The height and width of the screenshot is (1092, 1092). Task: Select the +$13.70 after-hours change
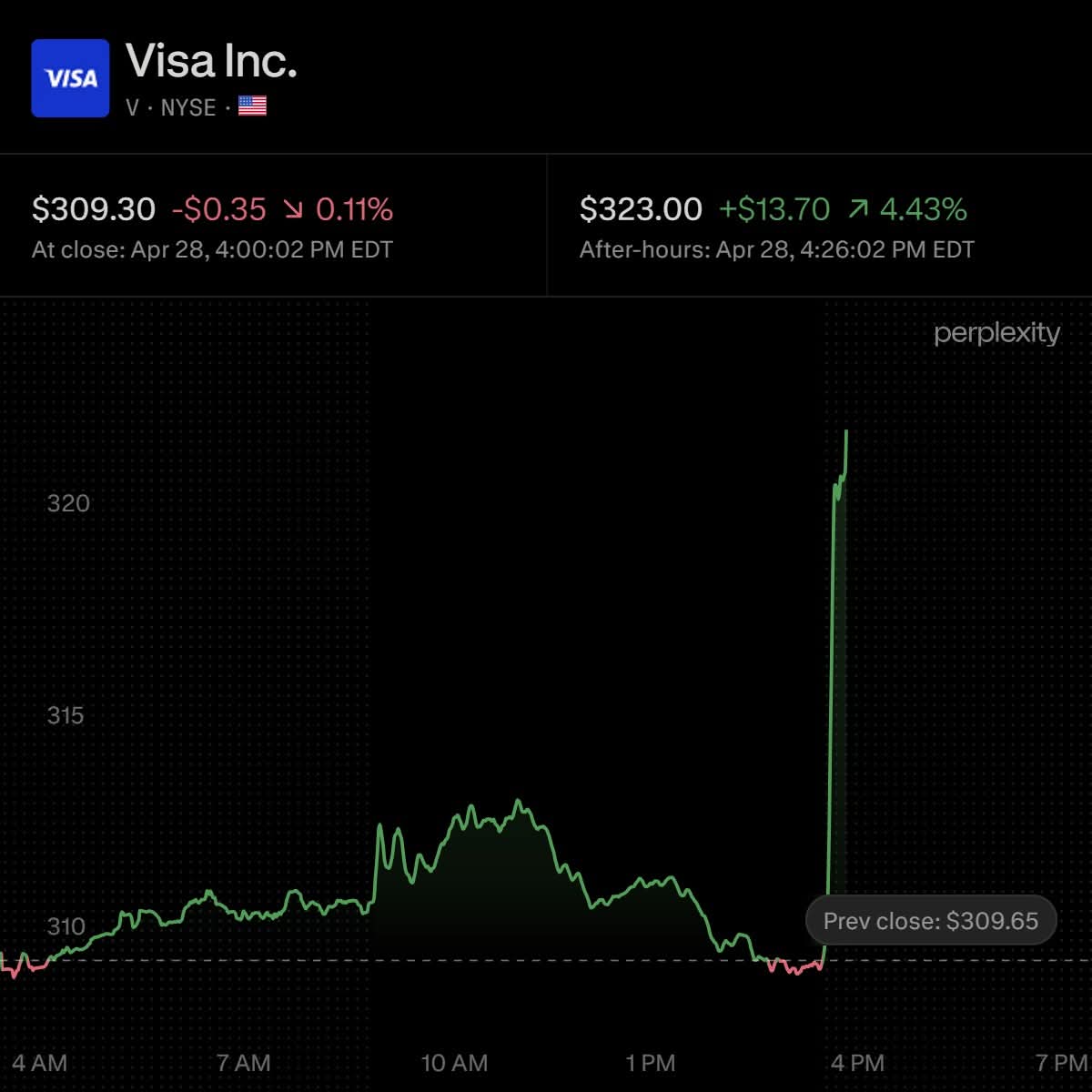(x=774, y=210)
